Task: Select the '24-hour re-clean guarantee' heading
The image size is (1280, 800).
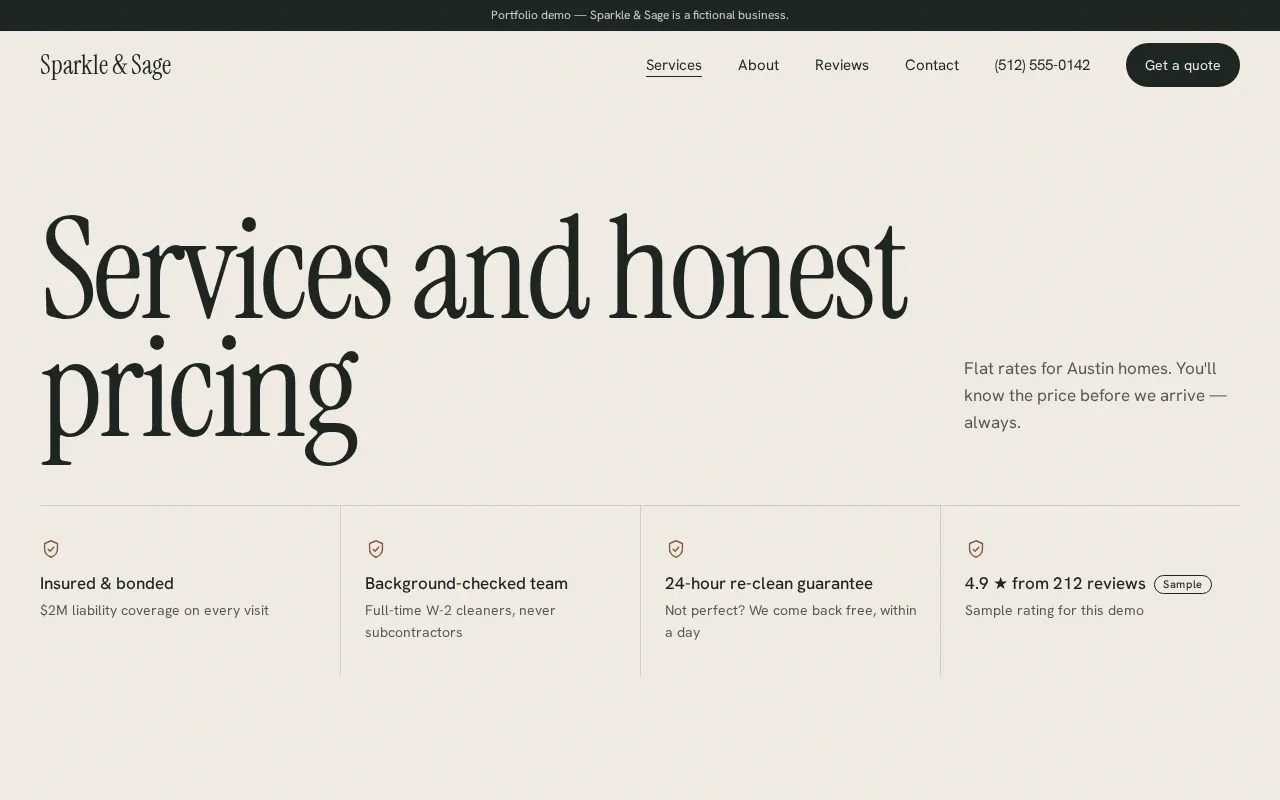Action: pyautogui.click(x=769, y=583)
